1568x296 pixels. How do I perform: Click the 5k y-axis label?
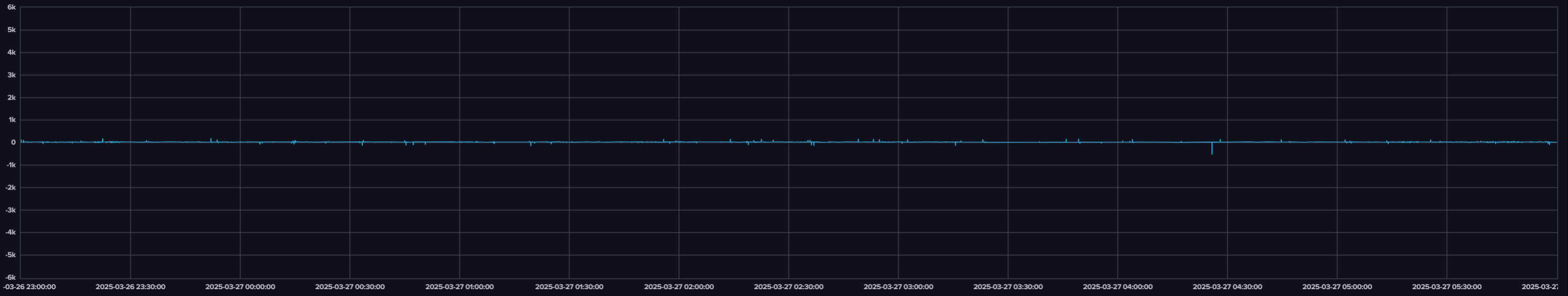(x=12, y=30)
